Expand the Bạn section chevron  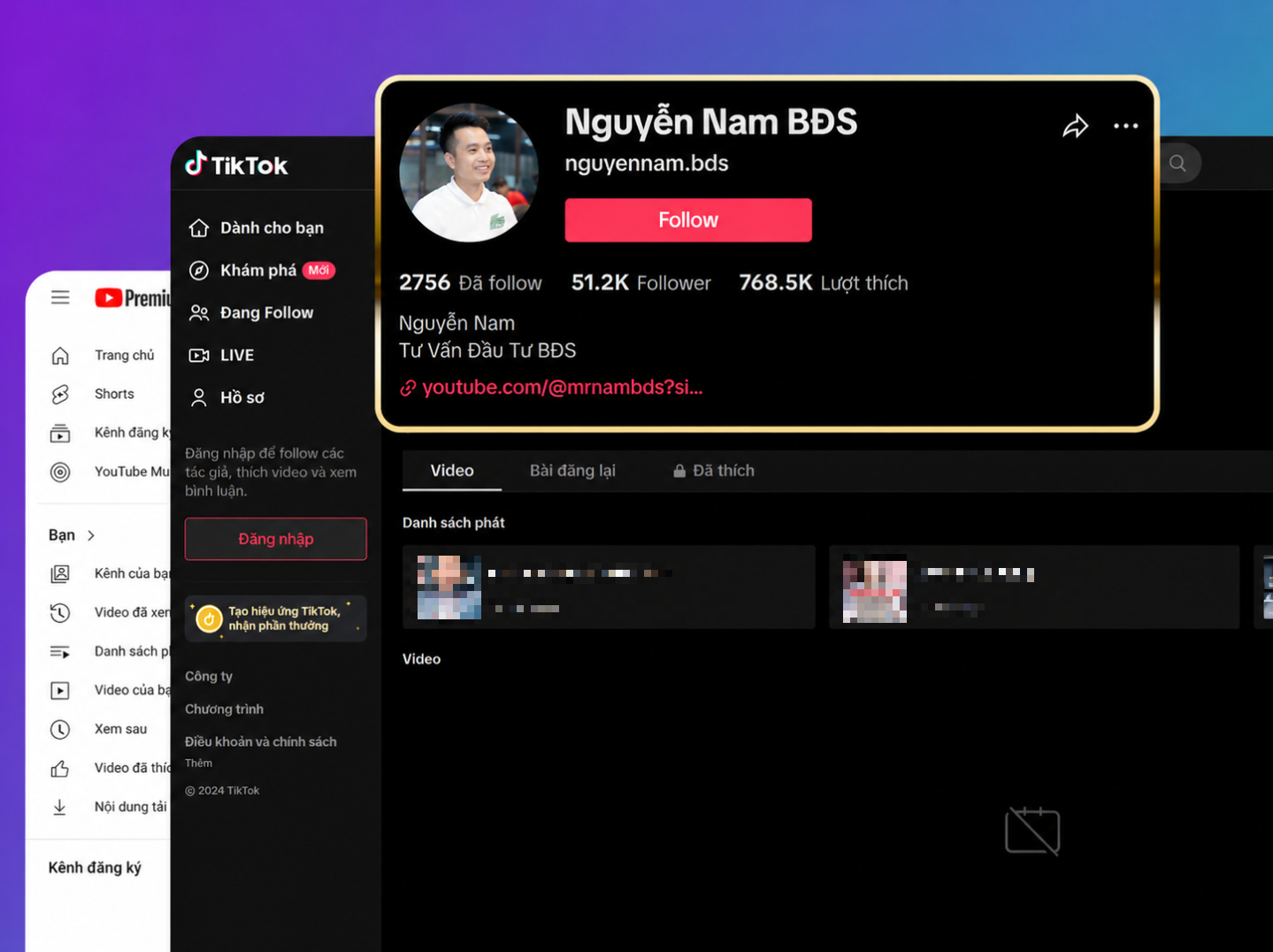point(91,535)
